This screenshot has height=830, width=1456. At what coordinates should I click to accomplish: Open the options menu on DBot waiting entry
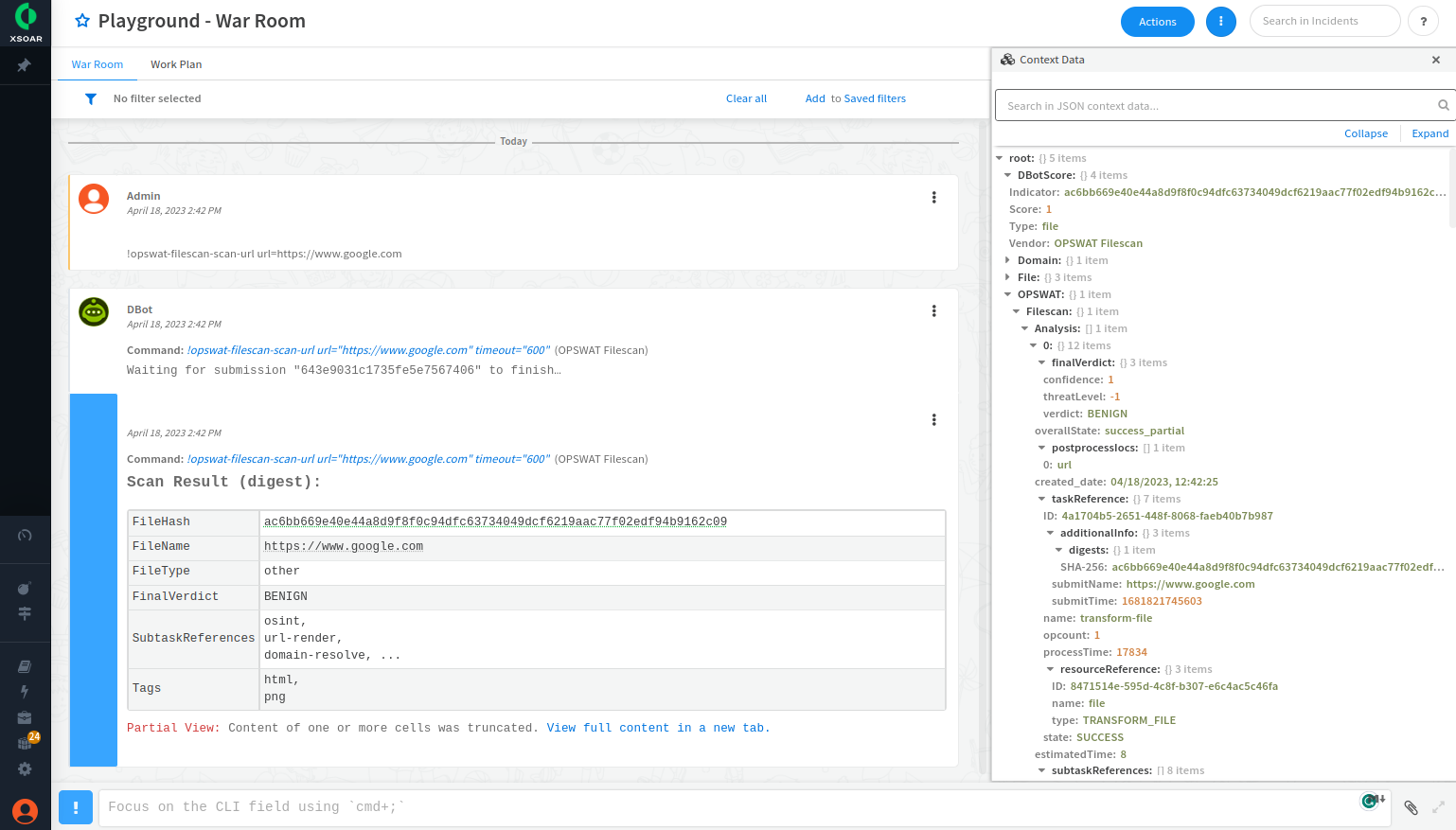[x=934, y=311]
